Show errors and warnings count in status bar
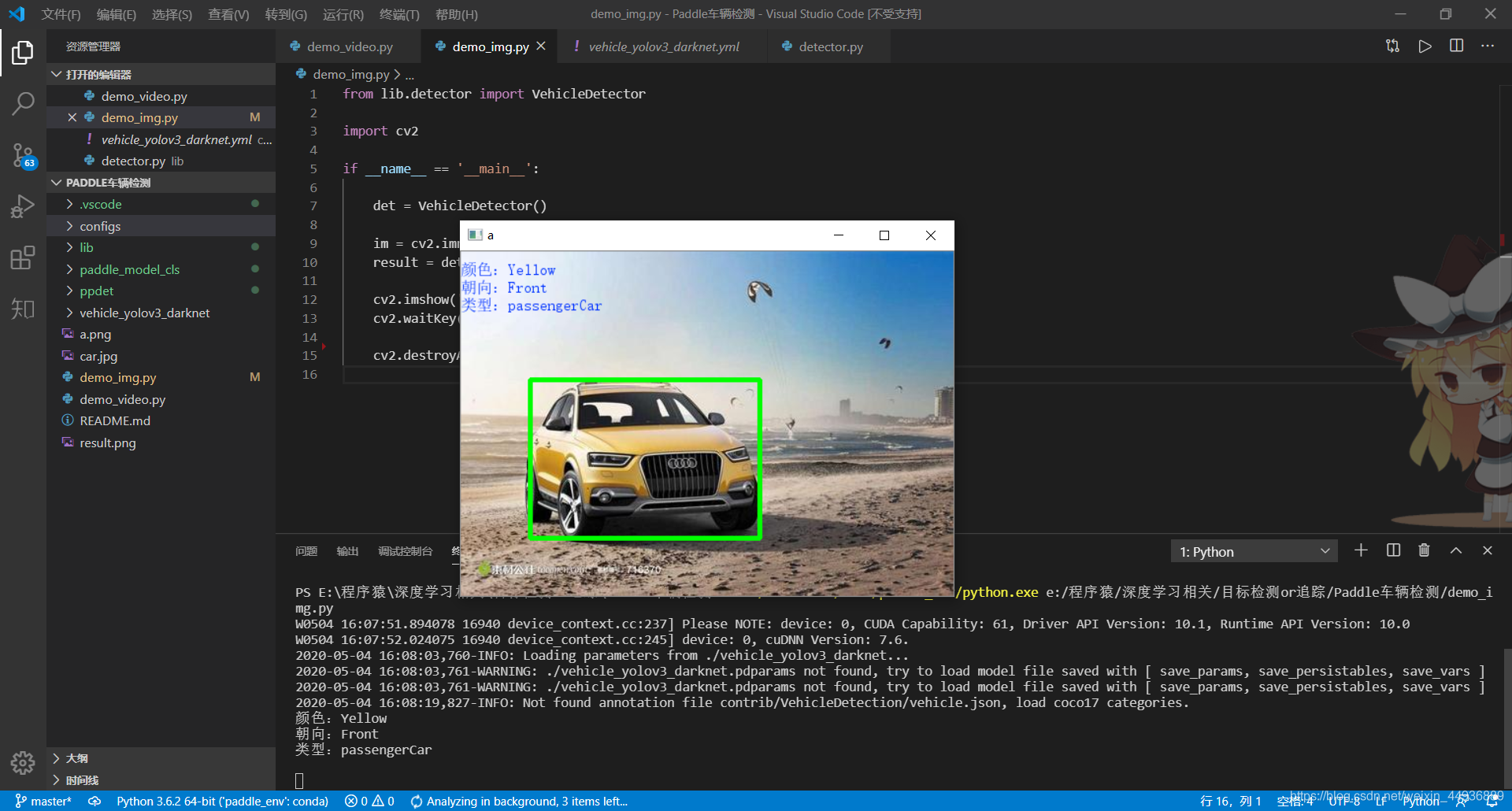Image resolution: width=1512 pixels, height=811 pixels. pos(369,801)
